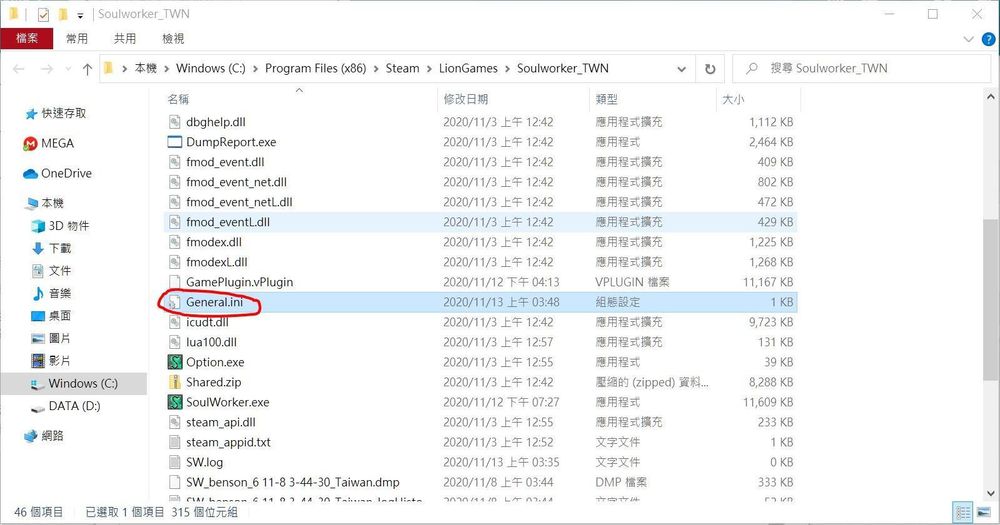Open 網路 in navigation pane
Image resolution: width=1000 pixels, height=525 pixels.
[x=52, y=436]
